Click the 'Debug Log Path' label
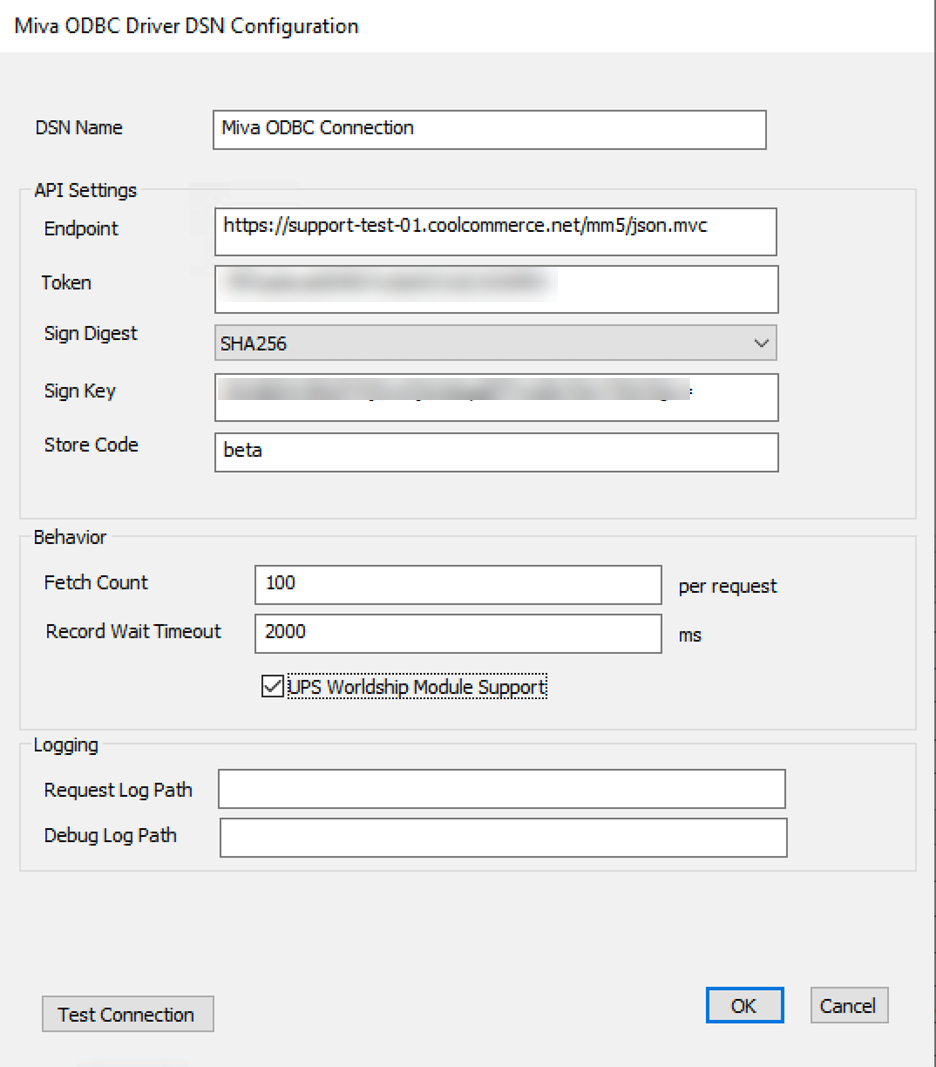Screen dimensions: 936x1067 click(110, 836)
